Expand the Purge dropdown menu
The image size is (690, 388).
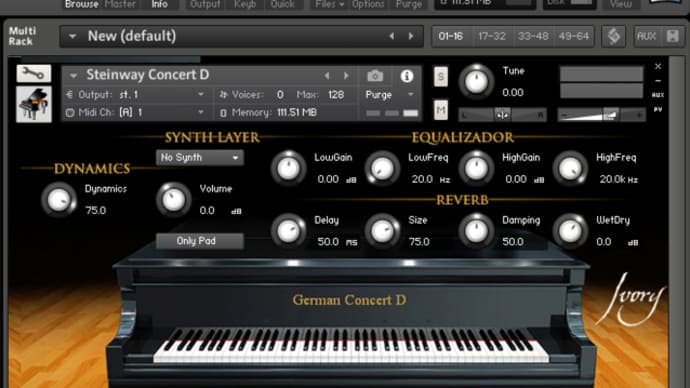[x=389, y=95]
